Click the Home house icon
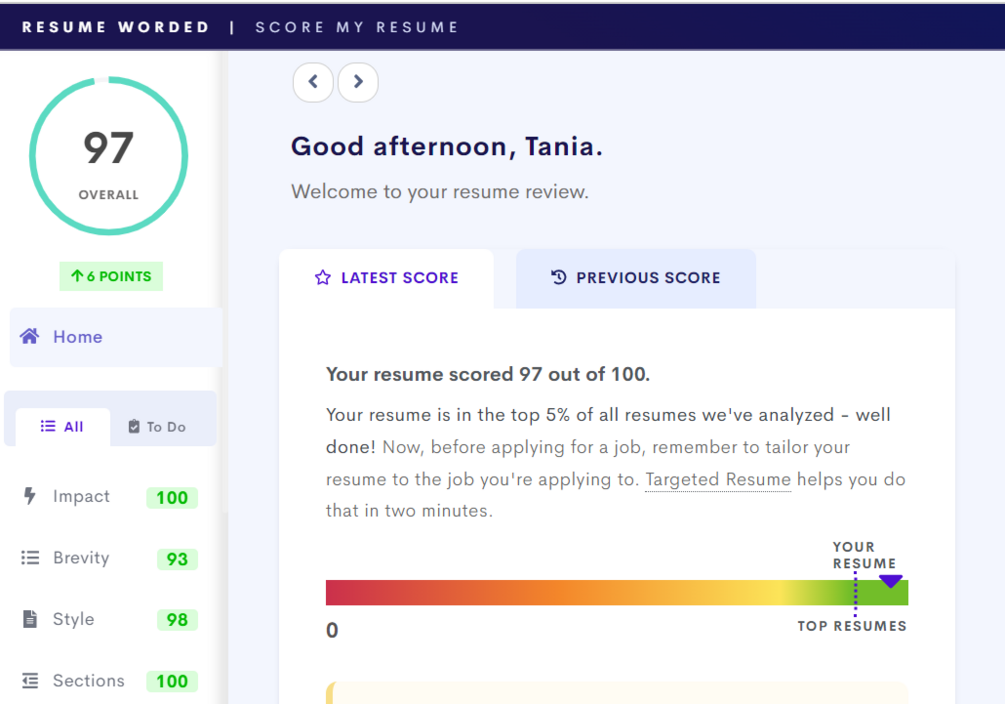 29,337
